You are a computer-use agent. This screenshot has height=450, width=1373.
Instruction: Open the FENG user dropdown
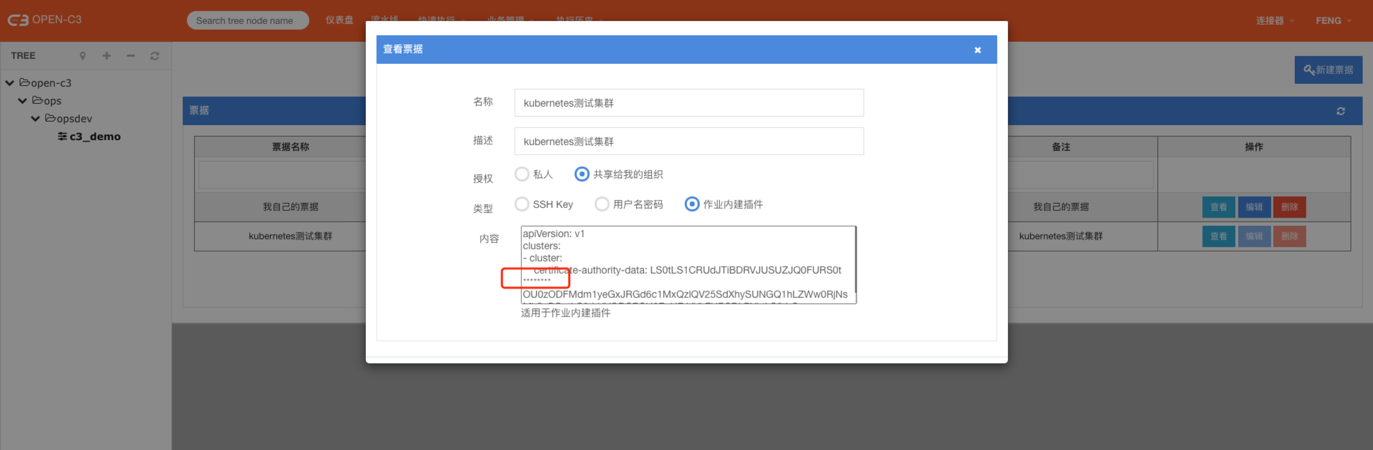tap(1334, 20)
